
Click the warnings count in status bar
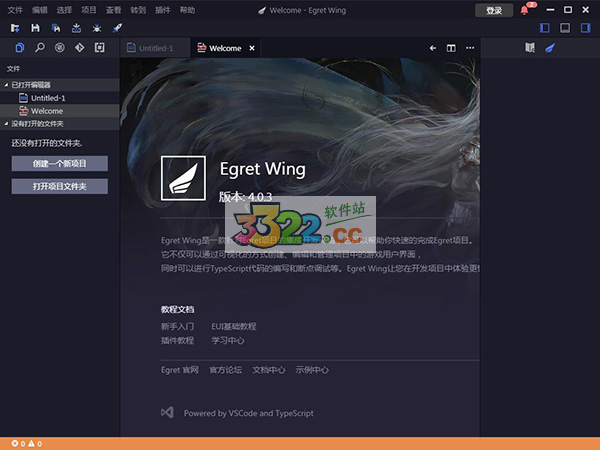(x=35, y=444)
